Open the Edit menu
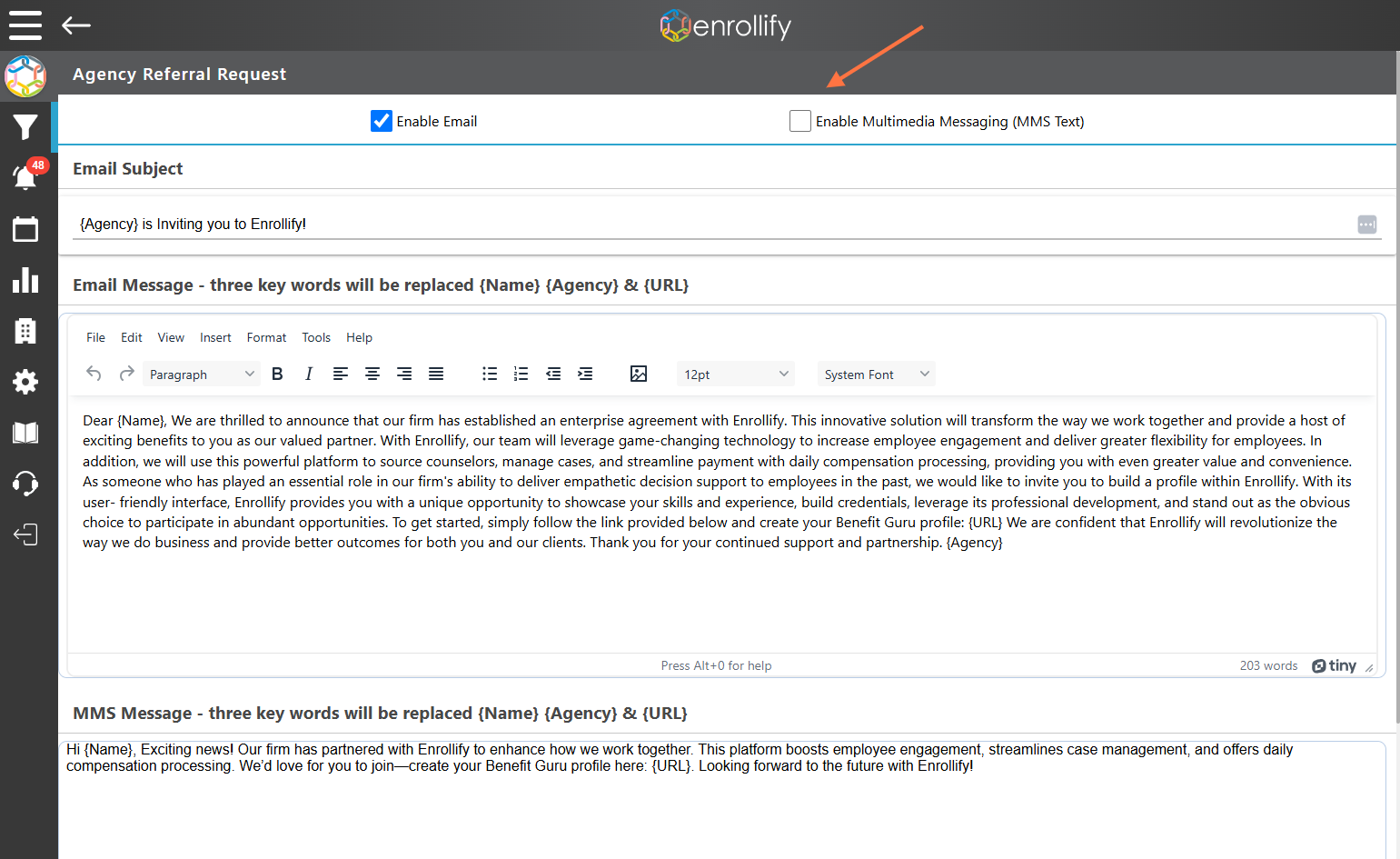The width and height of the screenshot is (1400, 859). pyautogui.click(x=132, y=337)
